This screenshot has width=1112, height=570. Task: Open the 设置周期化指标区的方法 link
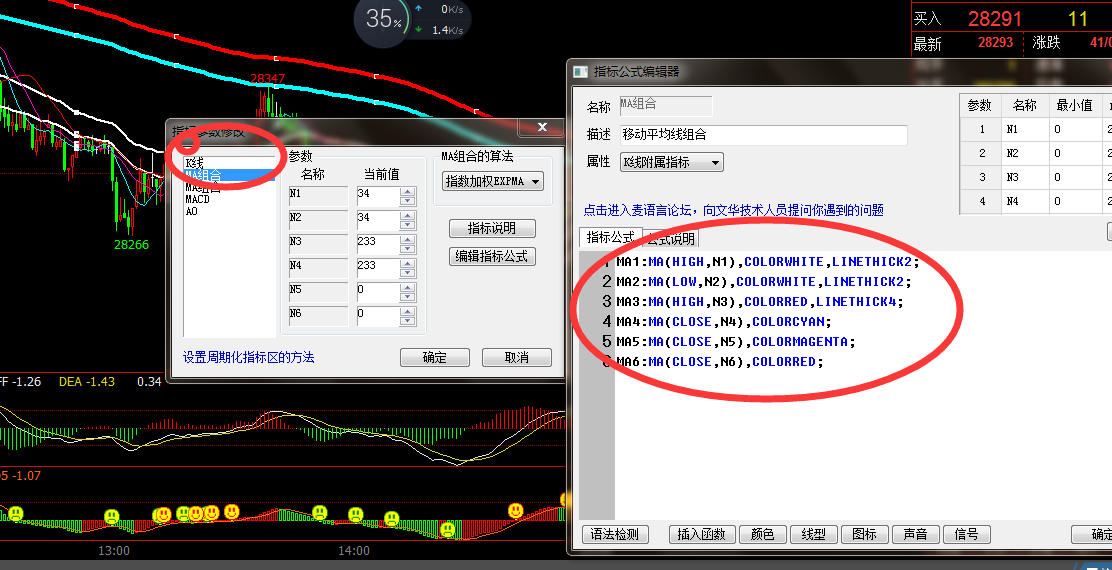[x=248, y=357]
